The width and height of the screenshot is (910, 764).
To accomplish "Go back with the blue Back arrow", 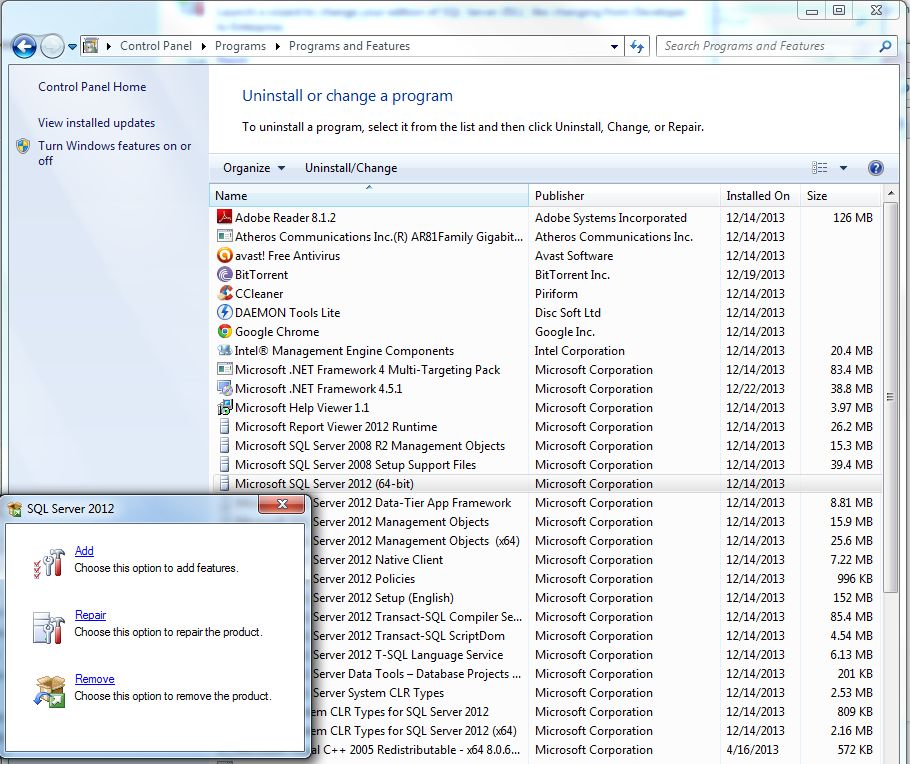I will click(x=24, y=46).
